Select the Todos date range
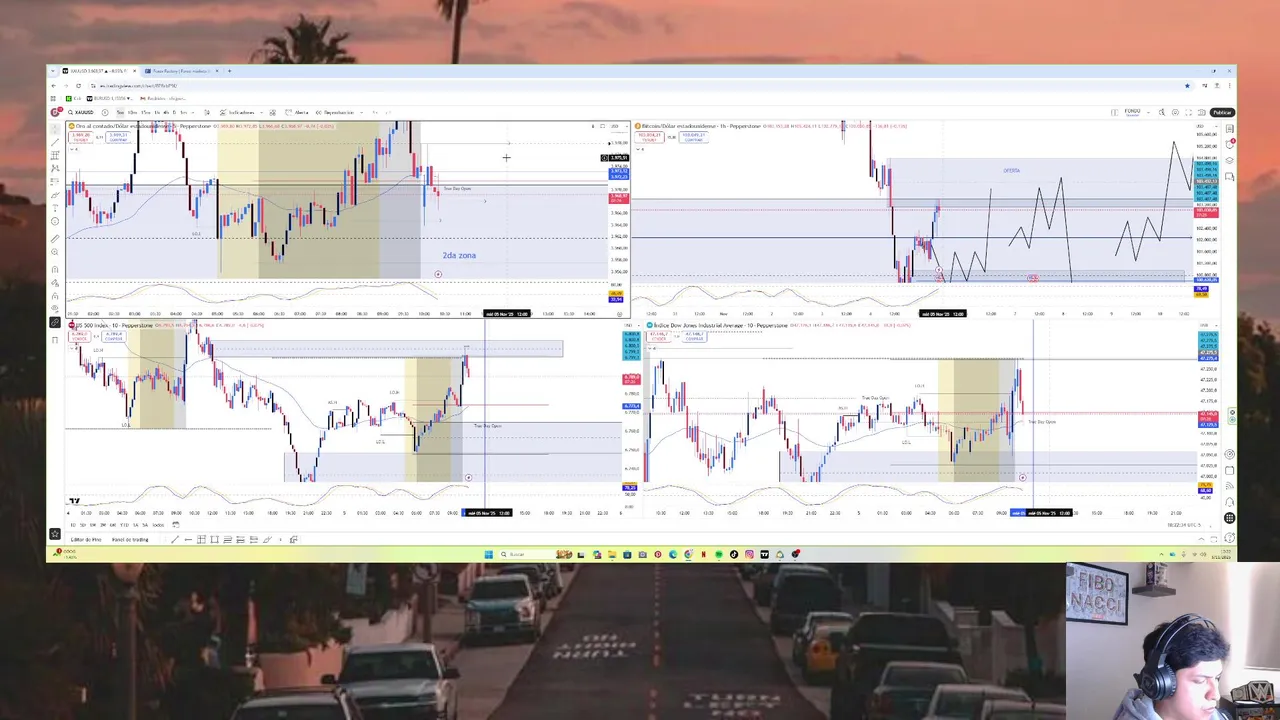This screenshot has height=720, width=1280. pyautogui.click(x=158, y=525)
